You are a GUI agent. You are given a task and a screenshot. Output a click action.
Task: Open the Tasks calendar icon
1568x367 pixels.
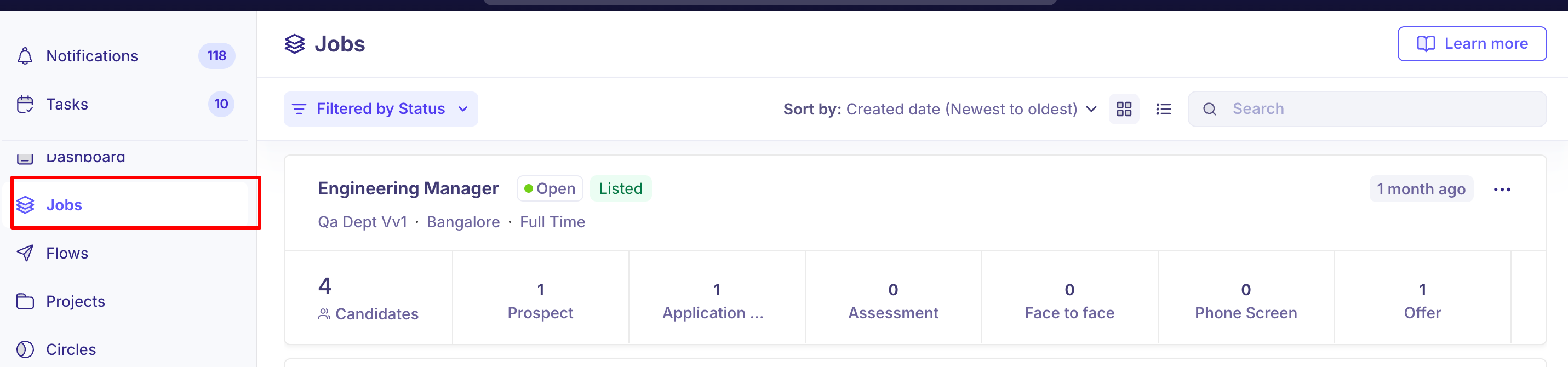click(x=25, y=104)
